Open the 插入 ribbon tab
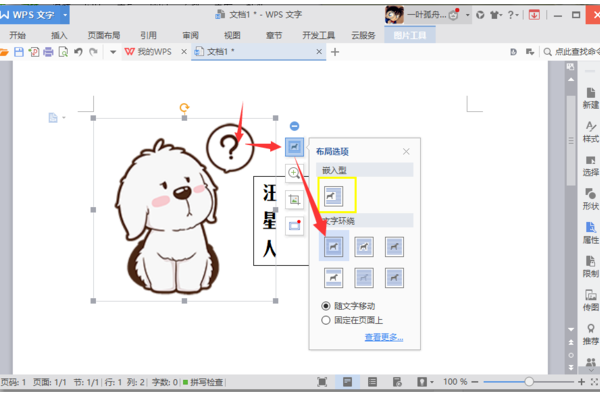The image size is (600, 400). click(59, 36)
